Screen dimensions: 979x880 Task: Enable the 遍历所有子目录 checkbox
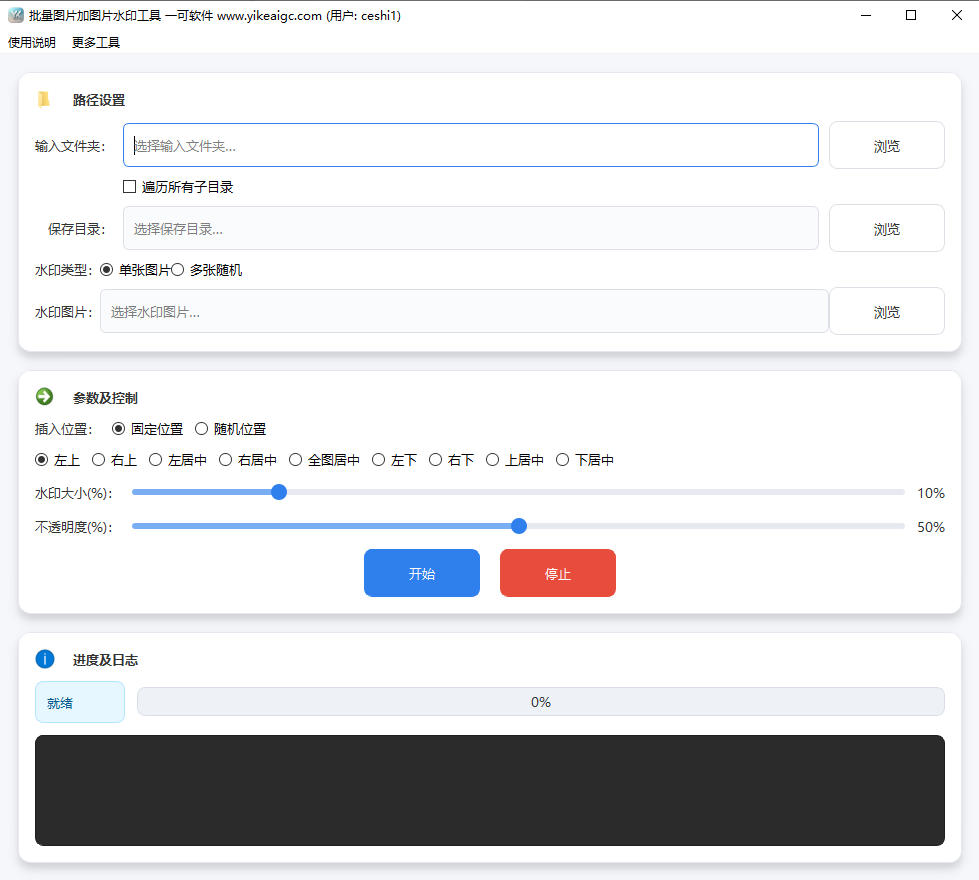tap(129, 187)
